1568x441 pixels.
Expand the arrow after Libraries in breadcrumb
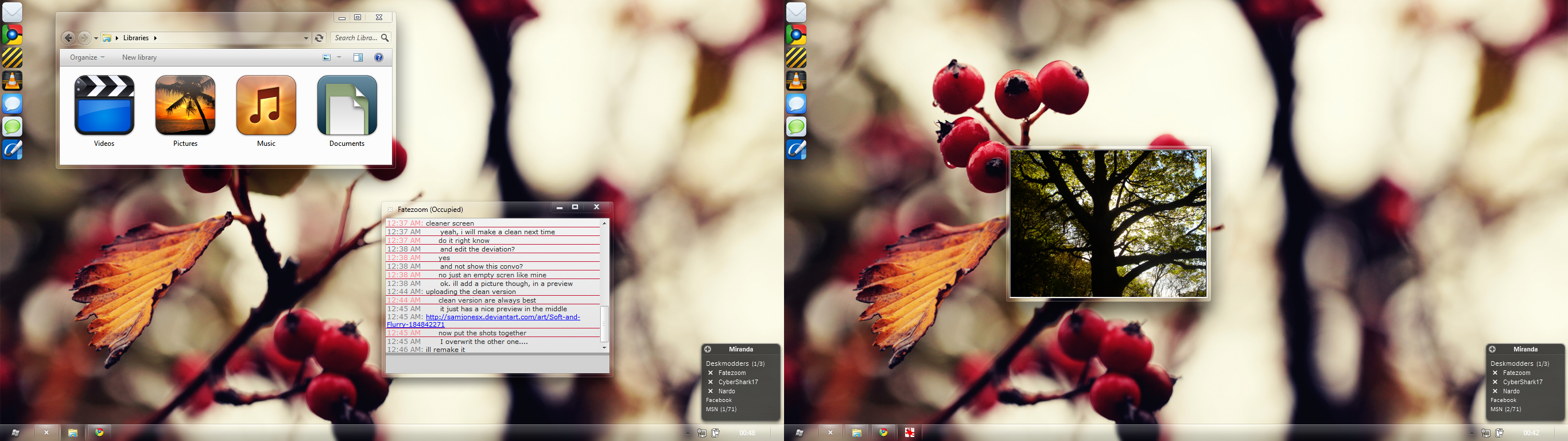(x=155, y=38)
